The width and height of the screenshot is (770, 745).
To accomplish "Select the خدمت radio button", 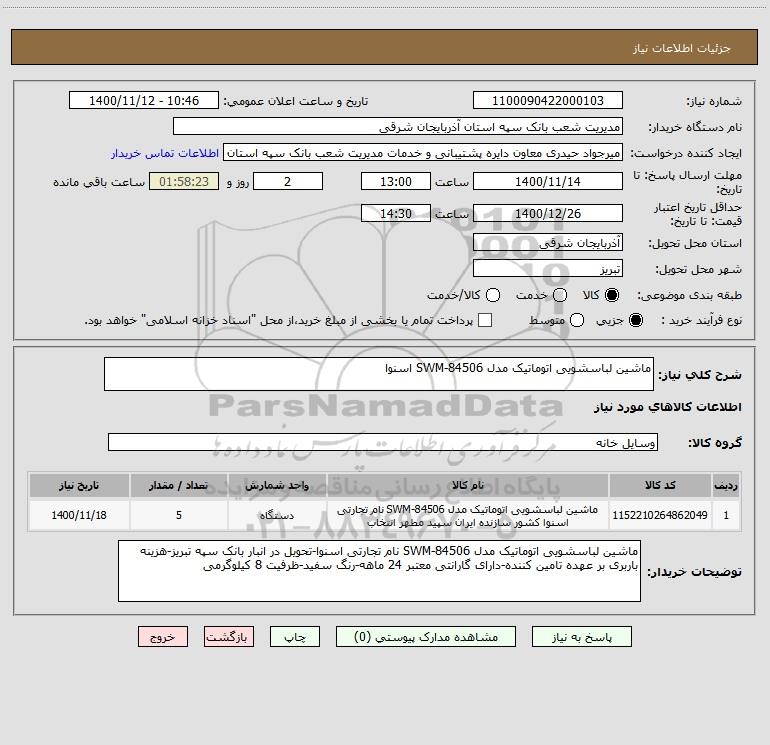I will click(560, 295).
